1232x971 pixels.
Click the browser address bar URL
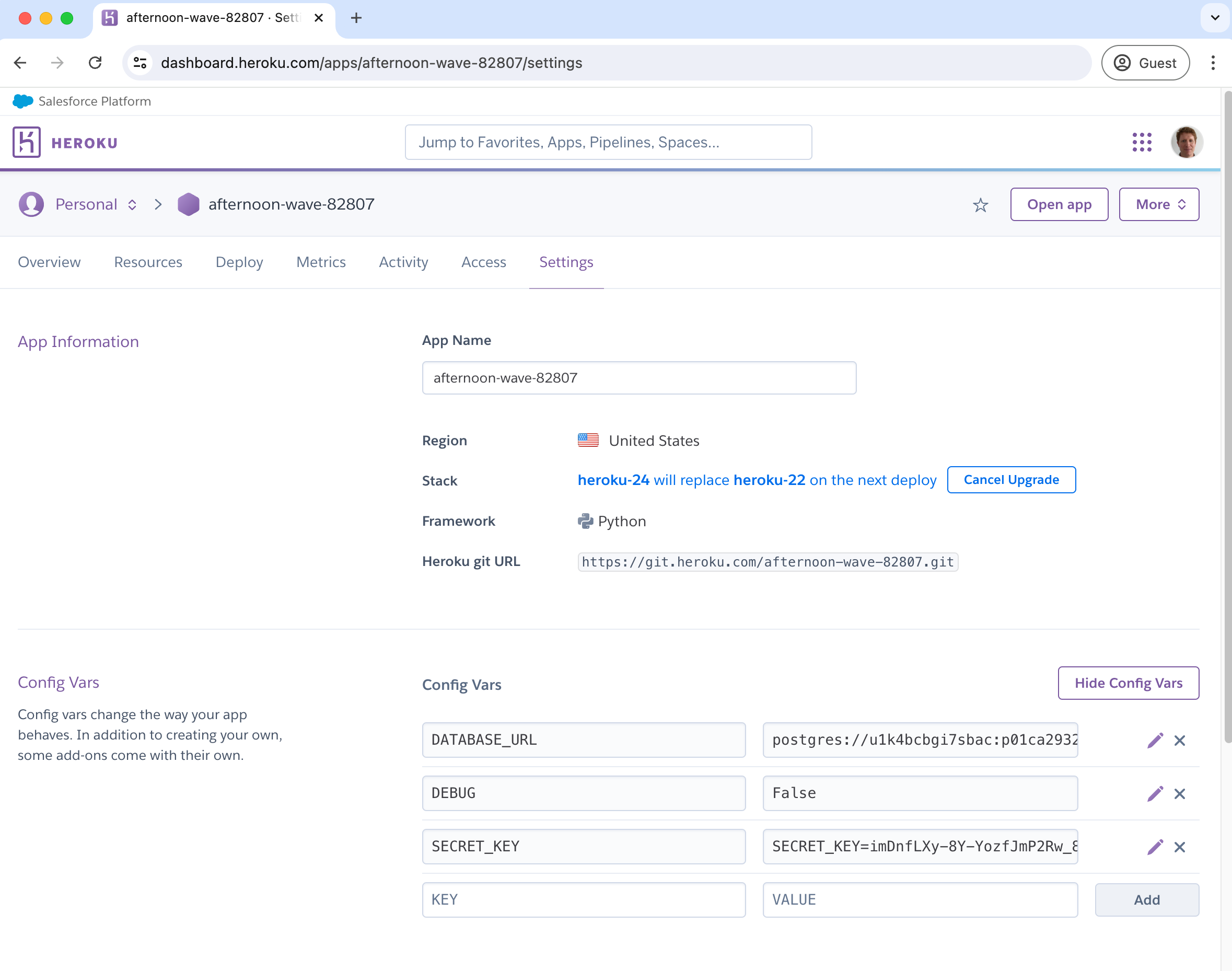tap(371, 63)
